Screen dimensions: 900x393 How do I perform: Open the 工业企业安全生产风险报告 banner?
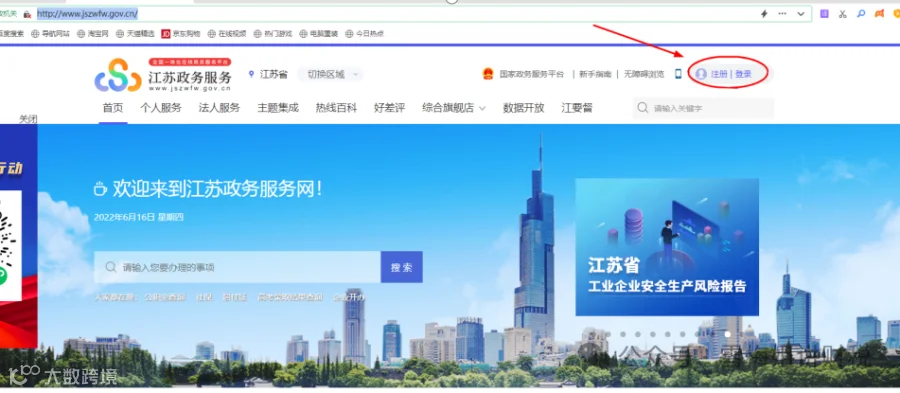[667, 247]
